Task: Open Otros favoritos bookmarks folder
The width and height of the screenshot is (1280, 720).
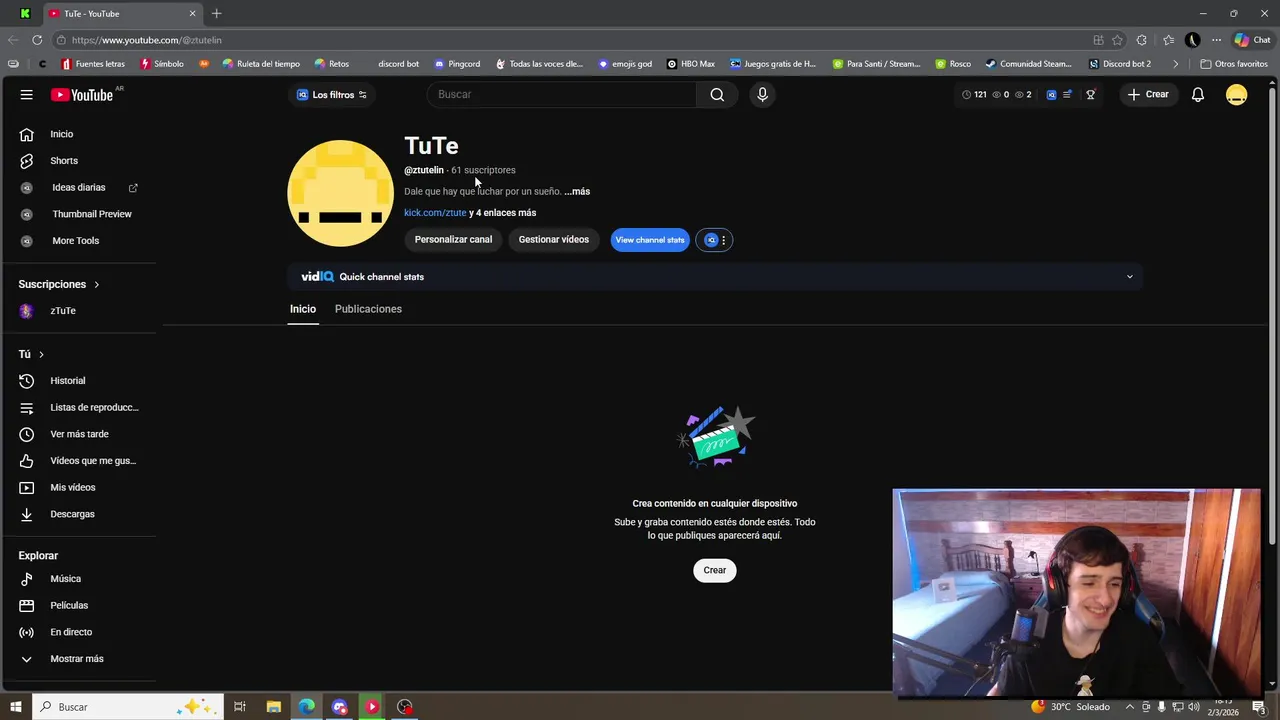Action: [x=1234, y=64]
